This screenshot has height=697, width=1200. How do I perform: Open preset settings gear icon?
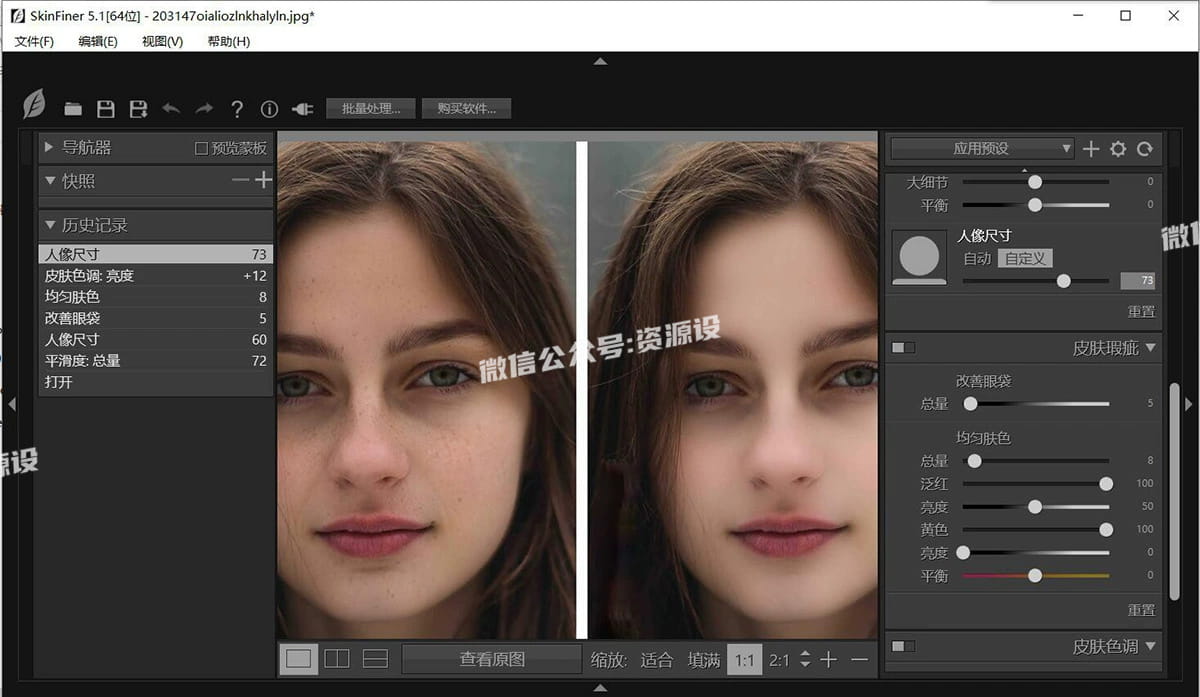[1118, 148]
